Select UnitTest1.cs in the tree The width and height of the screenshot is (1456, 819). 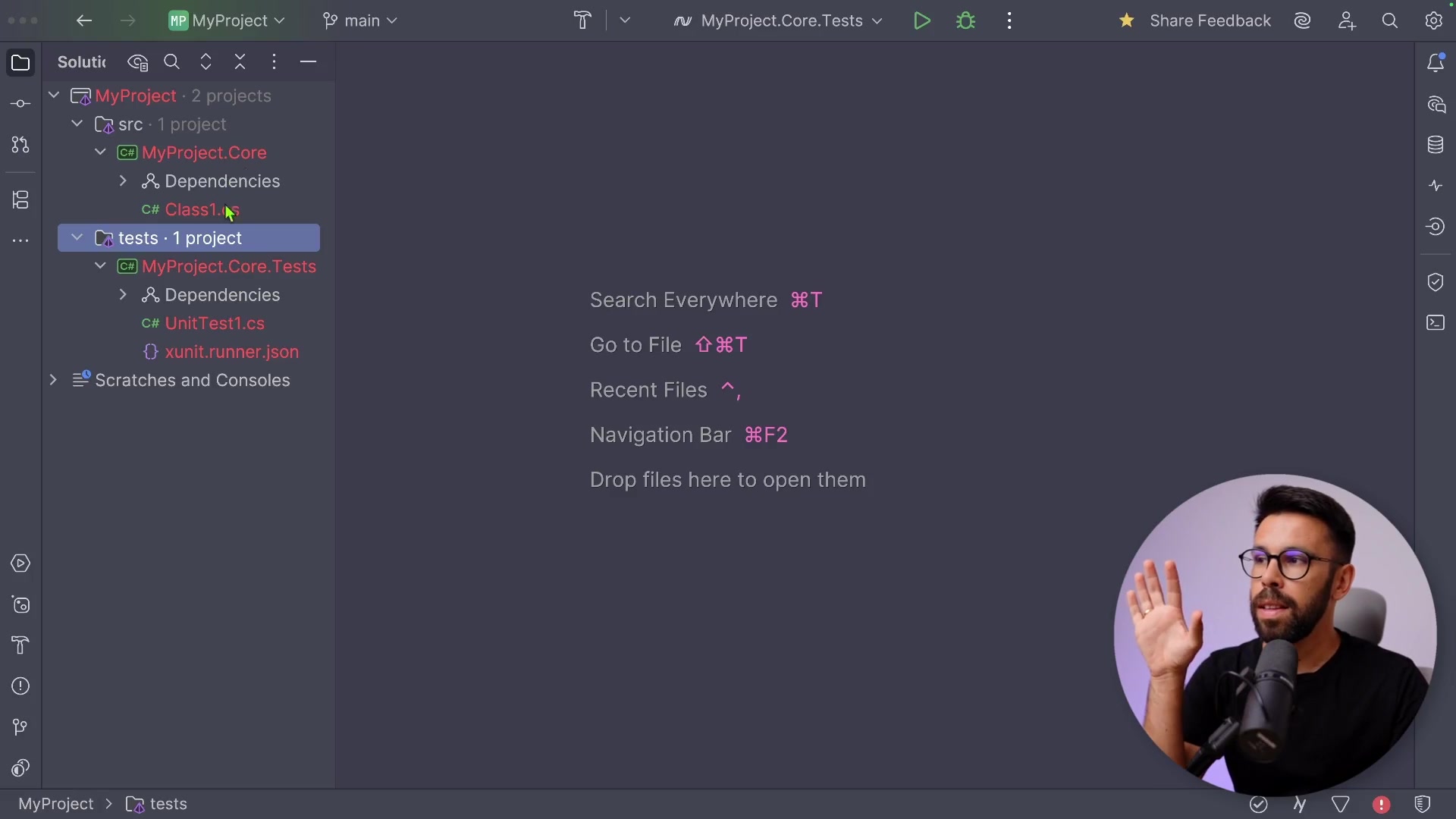point(215,324)
